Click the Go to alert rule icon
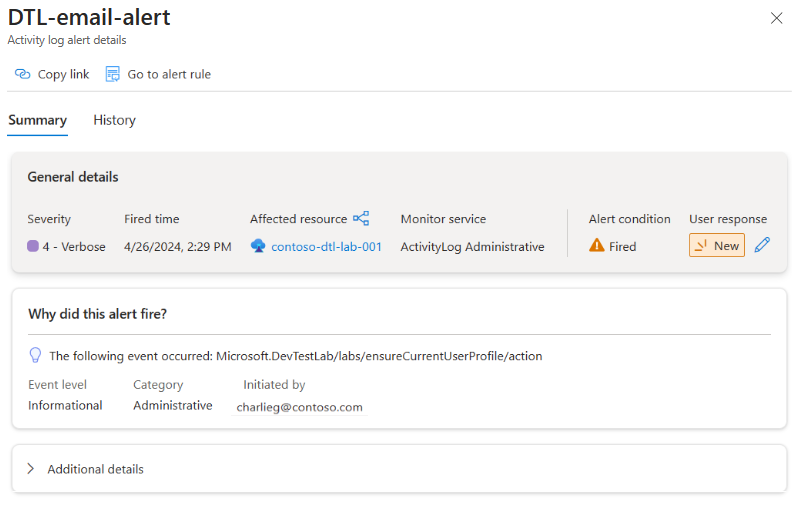802x514 pixels. [x=113, y=74]
